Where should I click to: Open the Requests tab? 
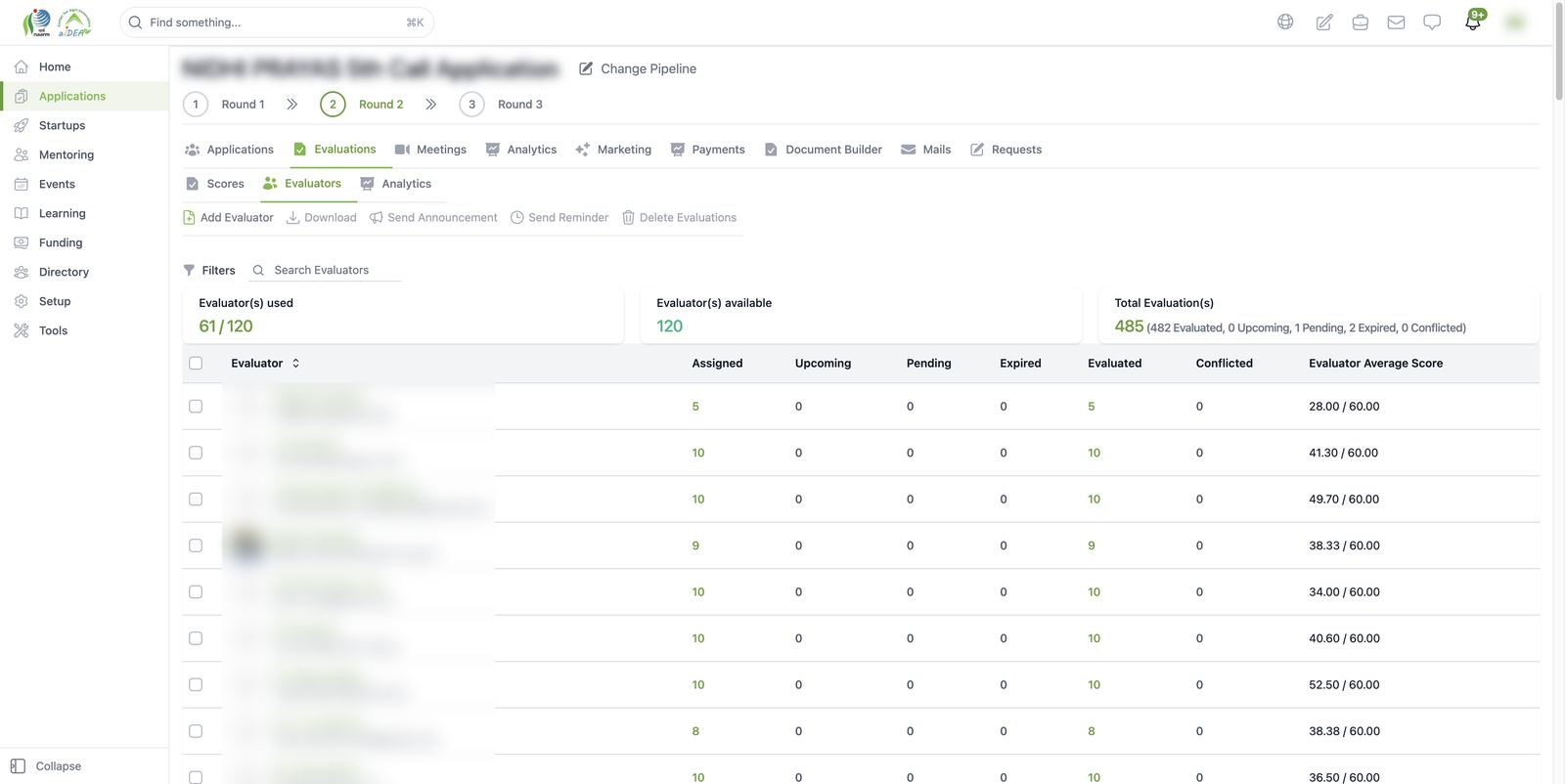point(1006,150)
